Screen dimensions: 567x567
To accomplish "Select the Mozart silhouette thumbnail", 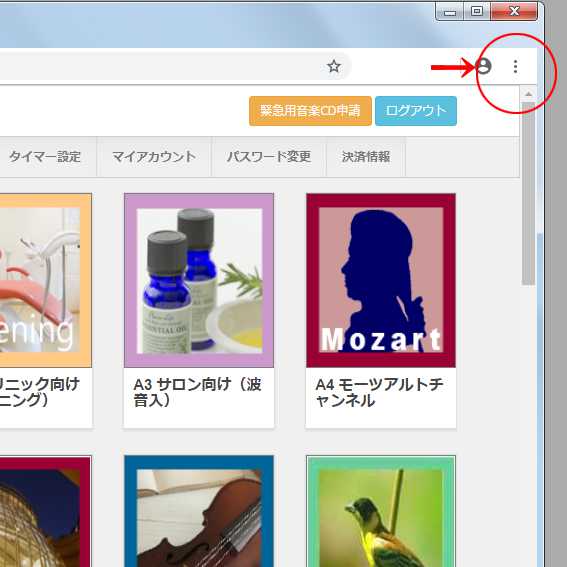I will coord(381,280).
